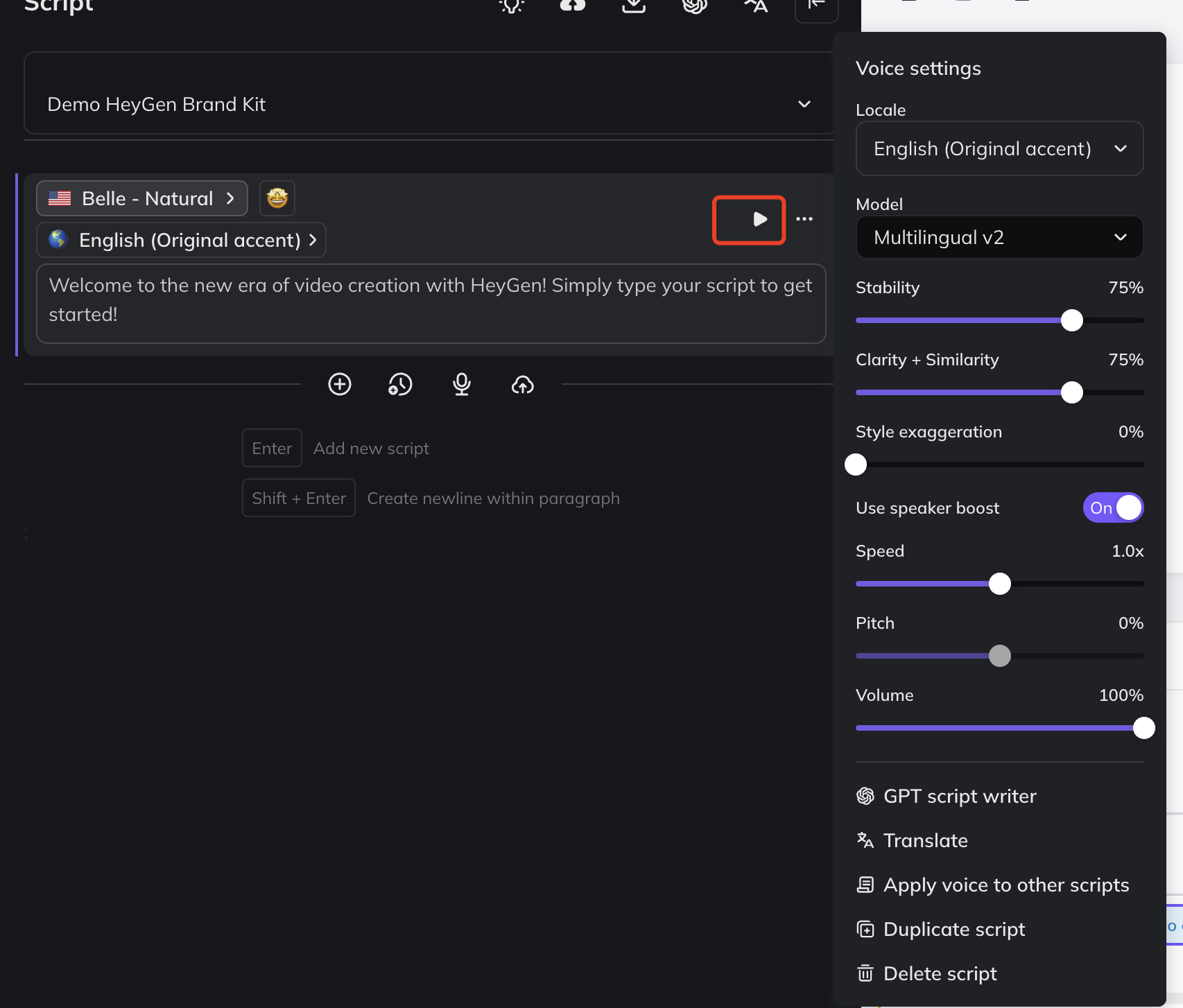Click Create newline within paragraph text
This screenshot has height=1008, width=1183.
(493, 498)
